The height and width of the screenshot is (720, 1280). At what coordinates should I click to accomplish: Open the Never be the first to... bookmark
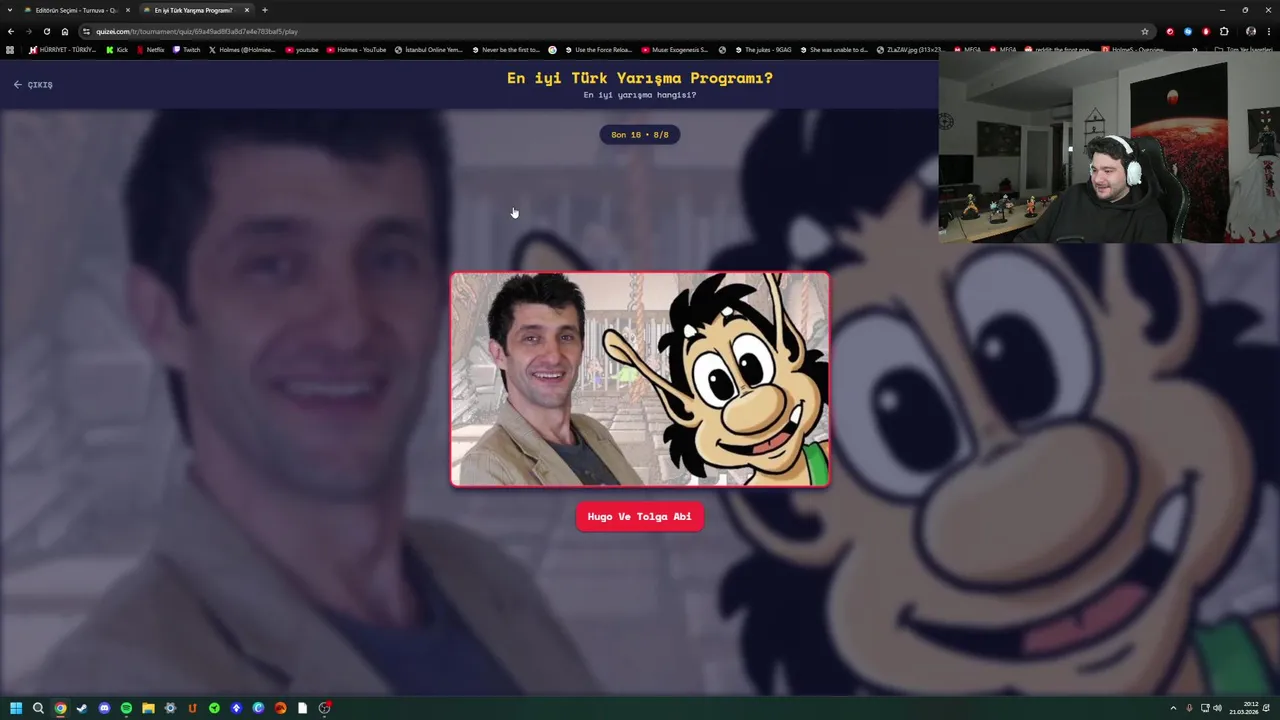506,49
